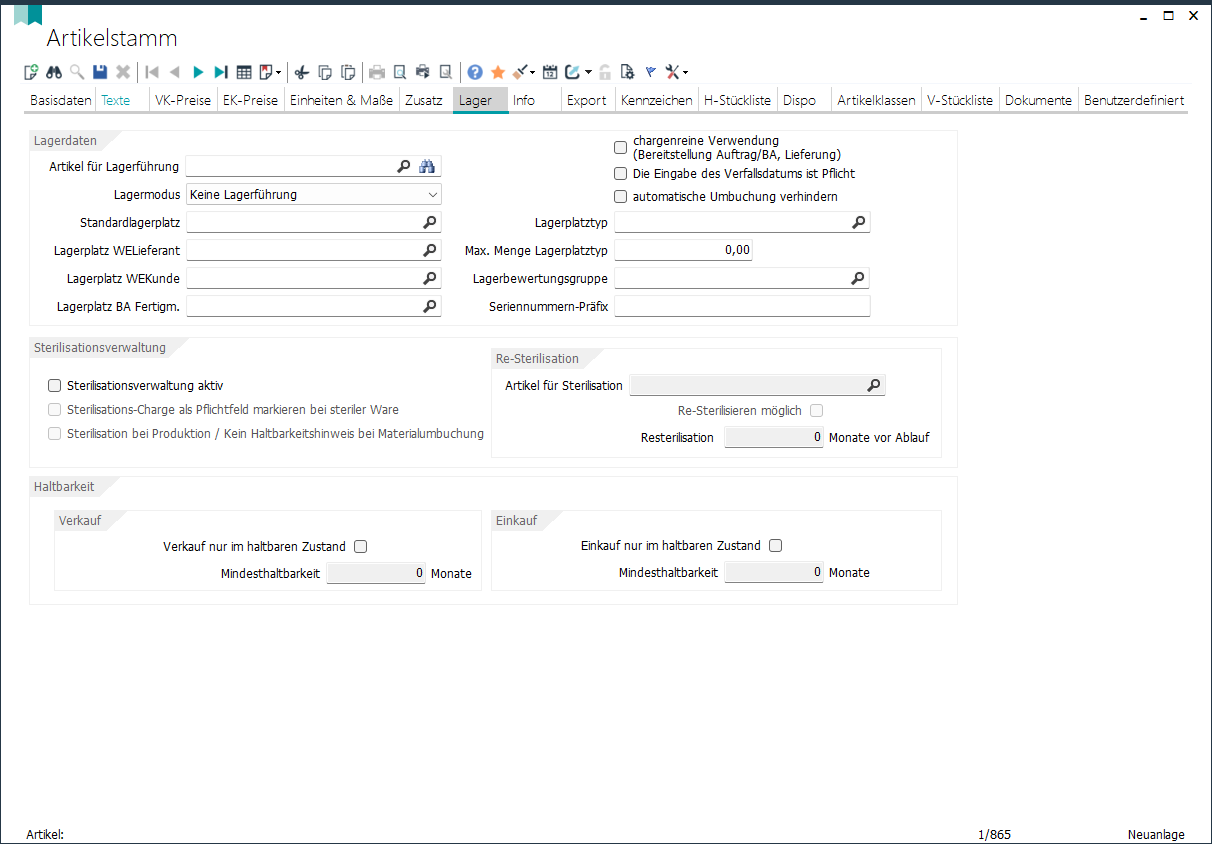
Task: Open the EK-Preise tab
Action: tap(250, 101)
